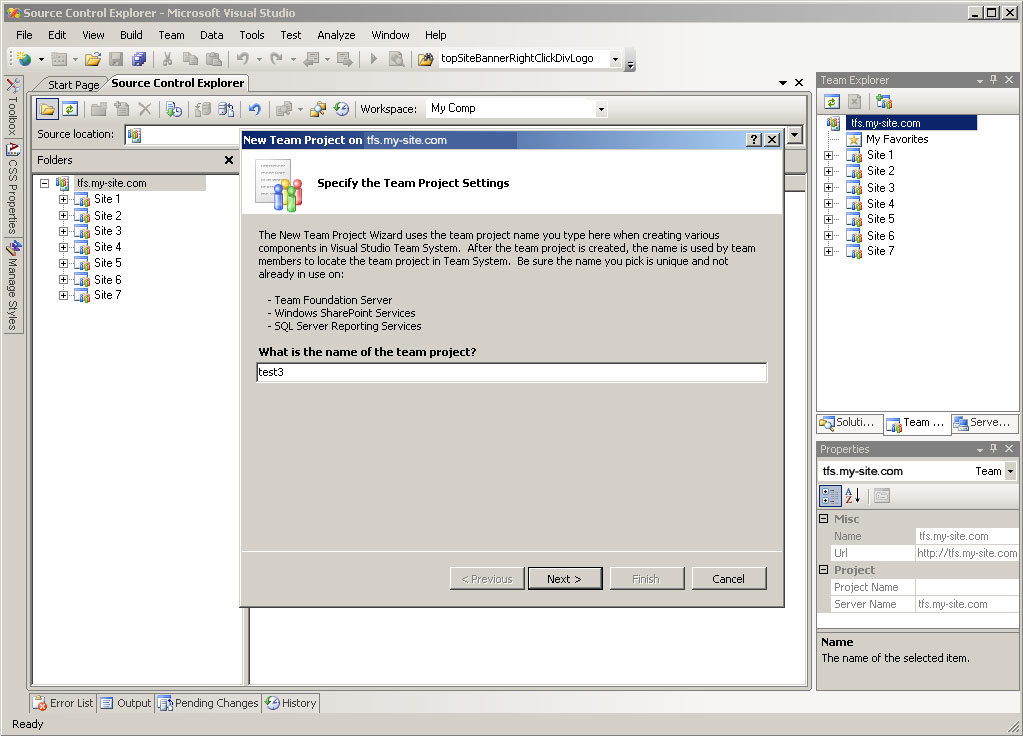Open the Toolbox side tab

[x=12, y=108]
